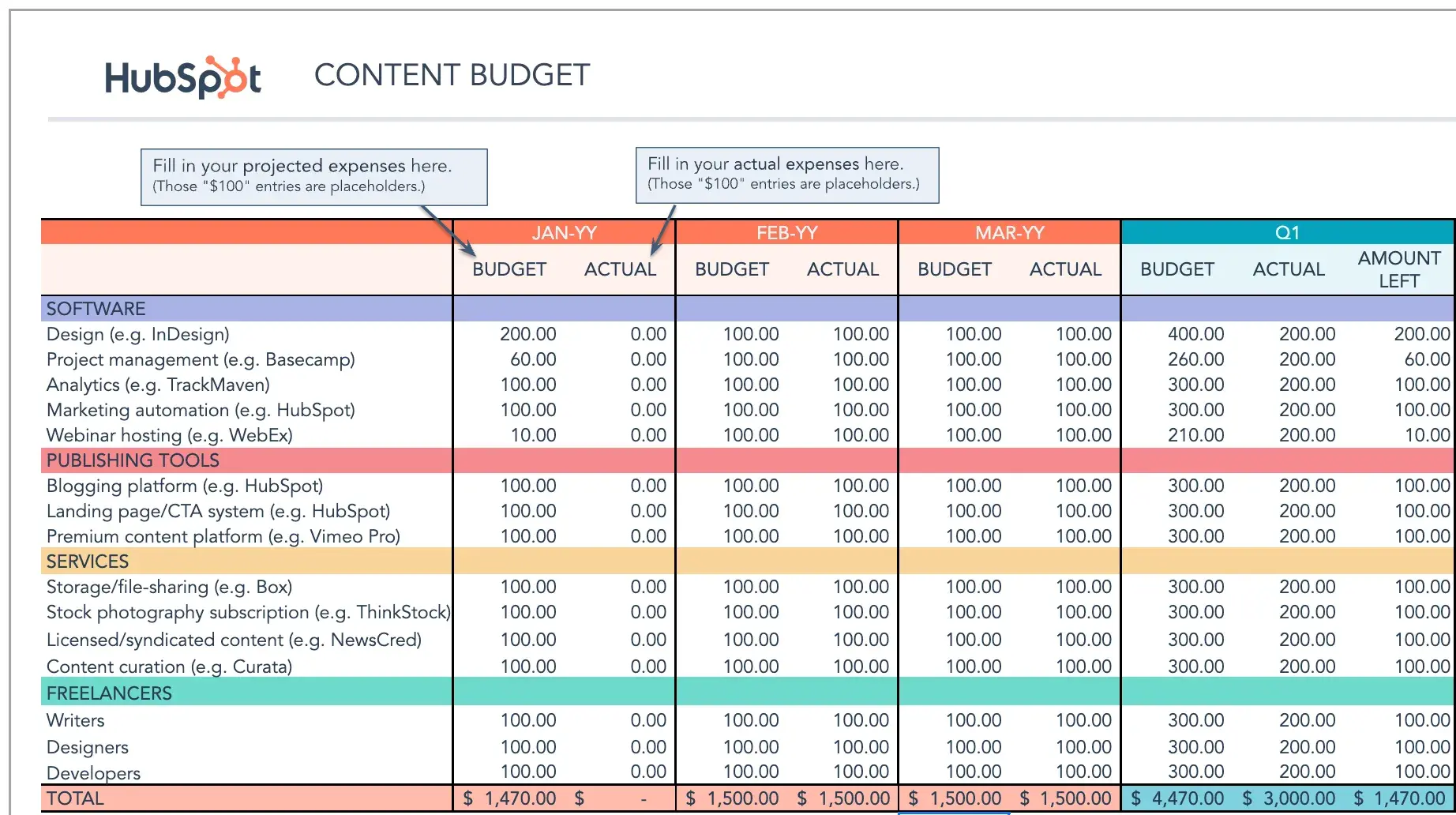Click the Storage/file-sharing (e.g. Box) label
Screen dimensions: 1456x815
(x=169, y=587)
